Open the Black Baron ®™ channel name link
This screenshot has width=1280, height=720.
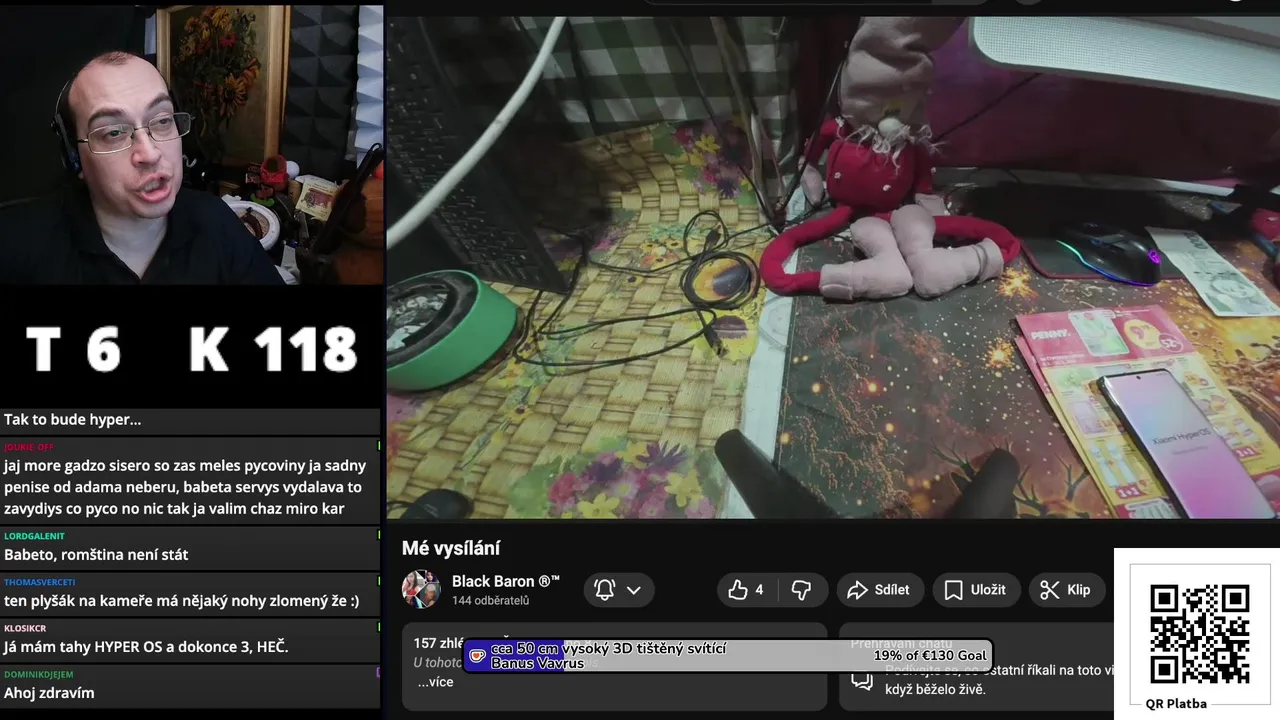pyautogui.click(x=506, y=581)
